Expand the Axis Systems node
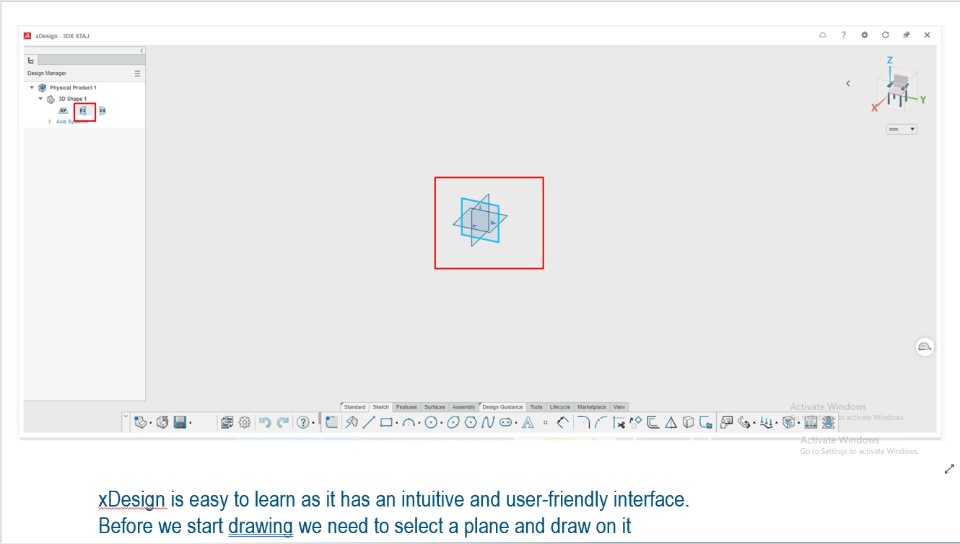The height and width of the screenshot is (544, 960). 50,122
